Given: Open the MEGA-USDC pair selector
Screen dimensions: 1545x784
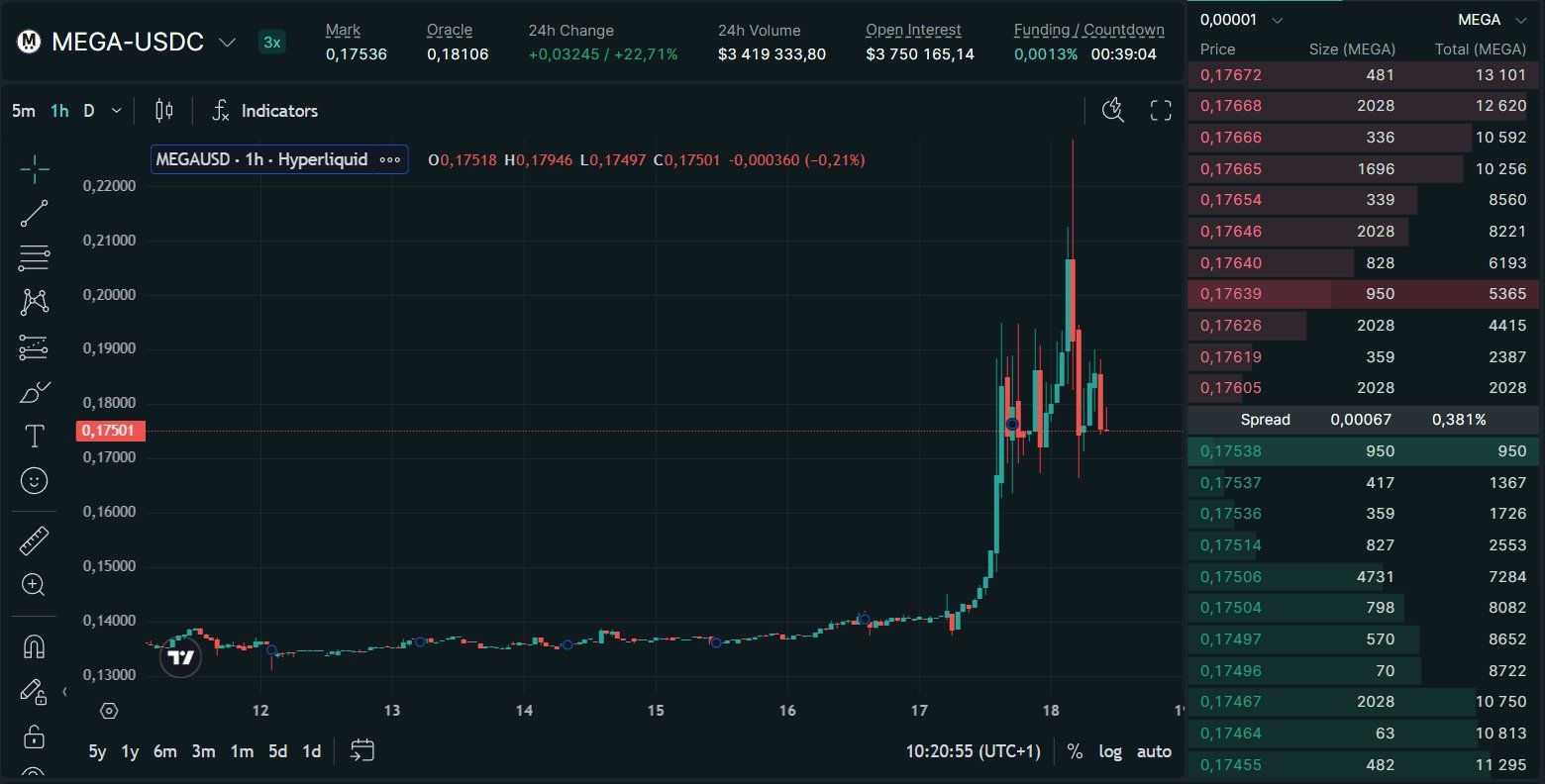Looking at the screenshot, I should pyautogui.click(x=144, y=42).
